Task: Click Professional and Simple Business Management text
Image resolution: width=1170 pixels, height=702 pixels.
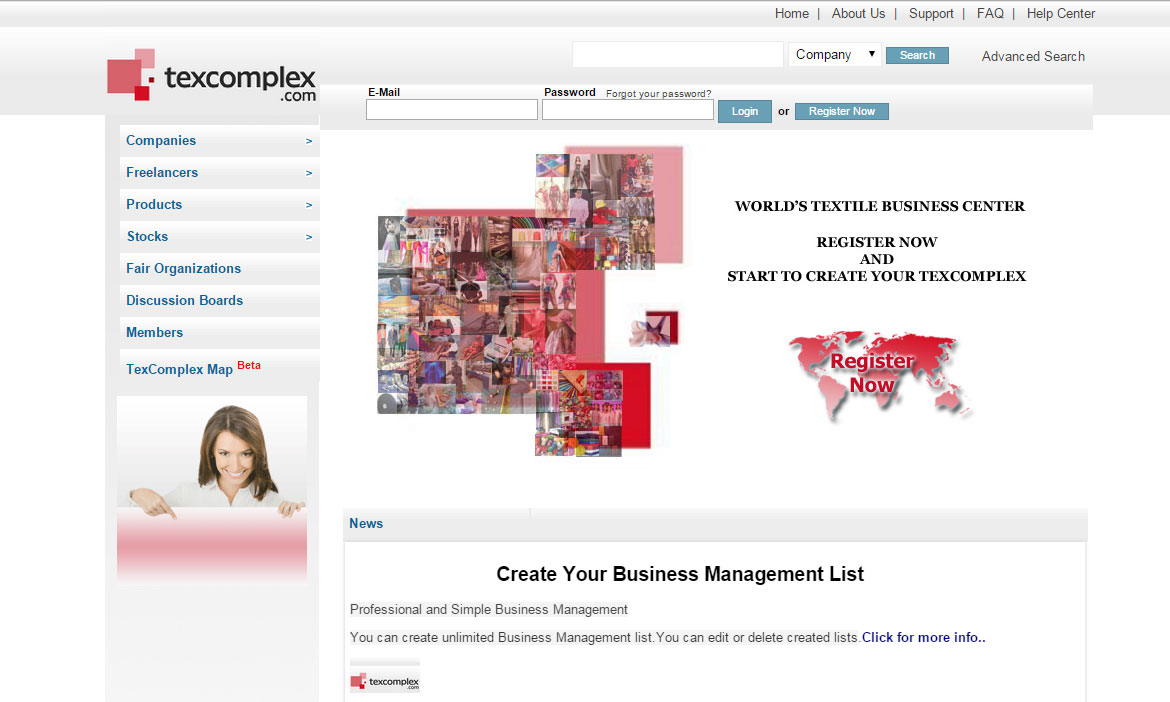Action: tap(489, 609)
